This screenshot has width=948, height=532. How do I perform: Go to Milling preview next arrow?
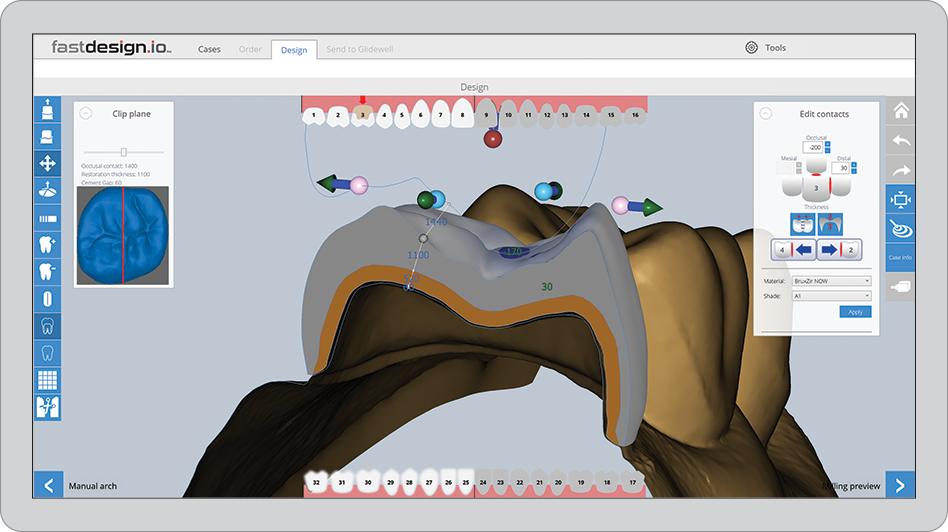[900, 485]
